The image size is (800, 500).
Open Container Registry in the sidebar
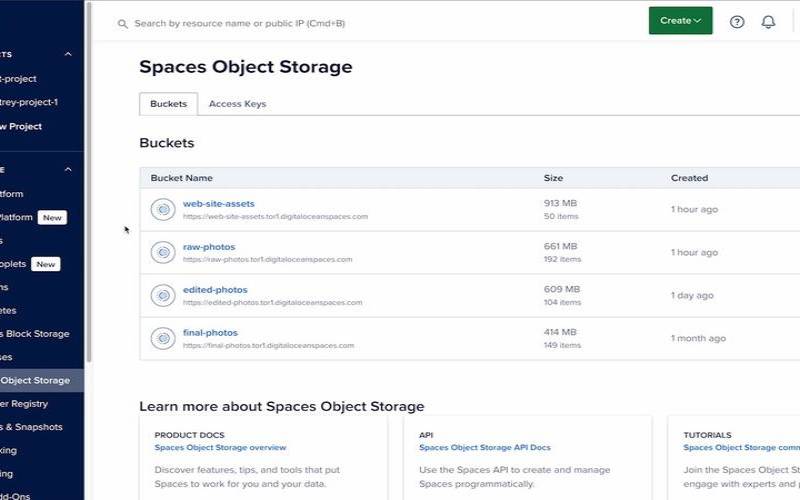coord(24,404)
